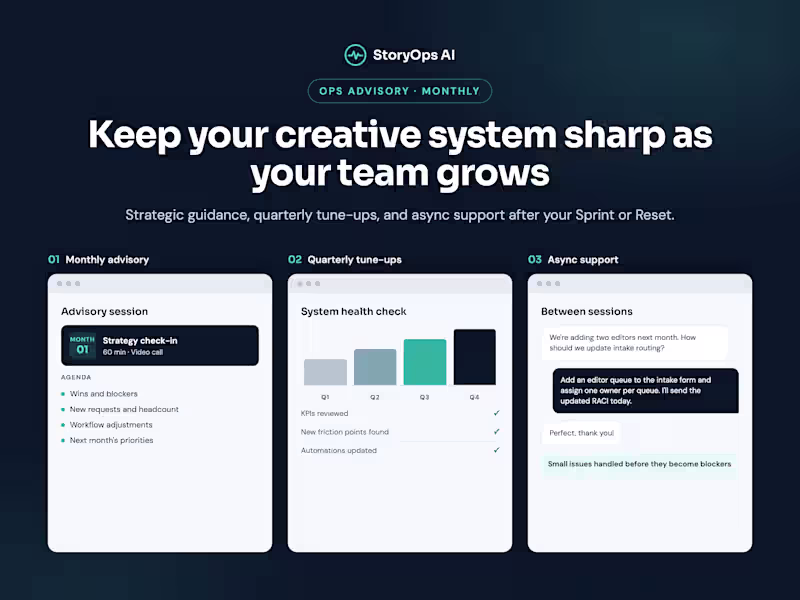Click the 'Advisory session' card title
Viewport: 800px width, 600px height.
105,311
